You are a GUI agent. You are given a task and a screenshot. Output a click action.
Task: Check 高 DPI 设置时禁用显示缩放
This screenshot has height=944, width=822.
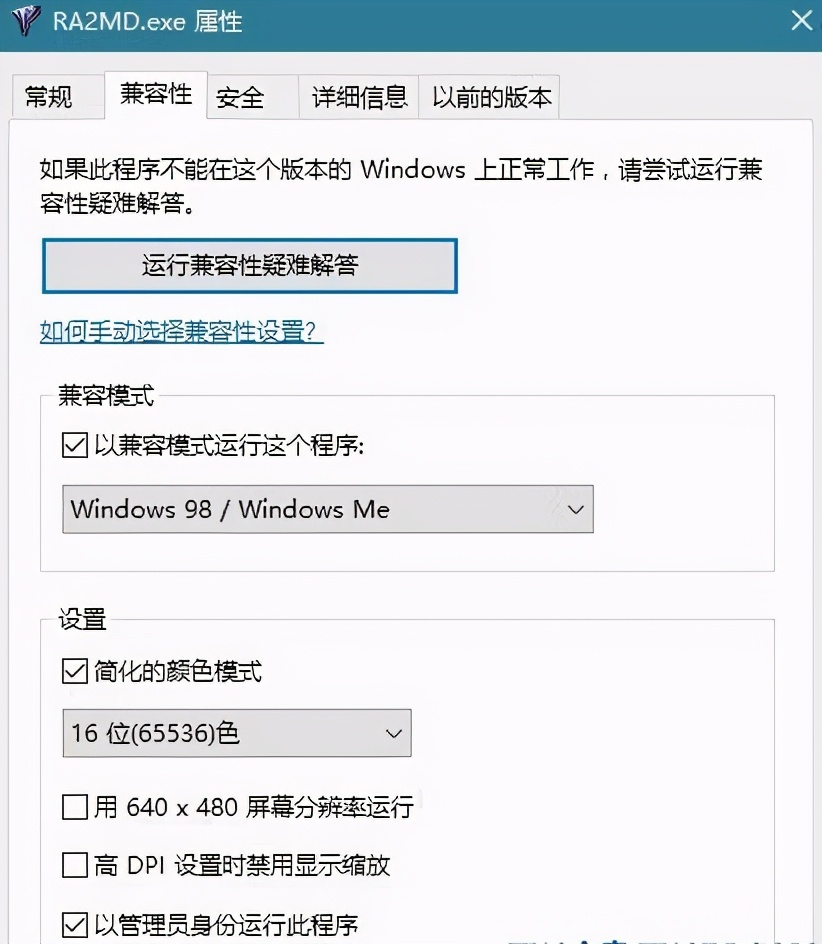75,866
